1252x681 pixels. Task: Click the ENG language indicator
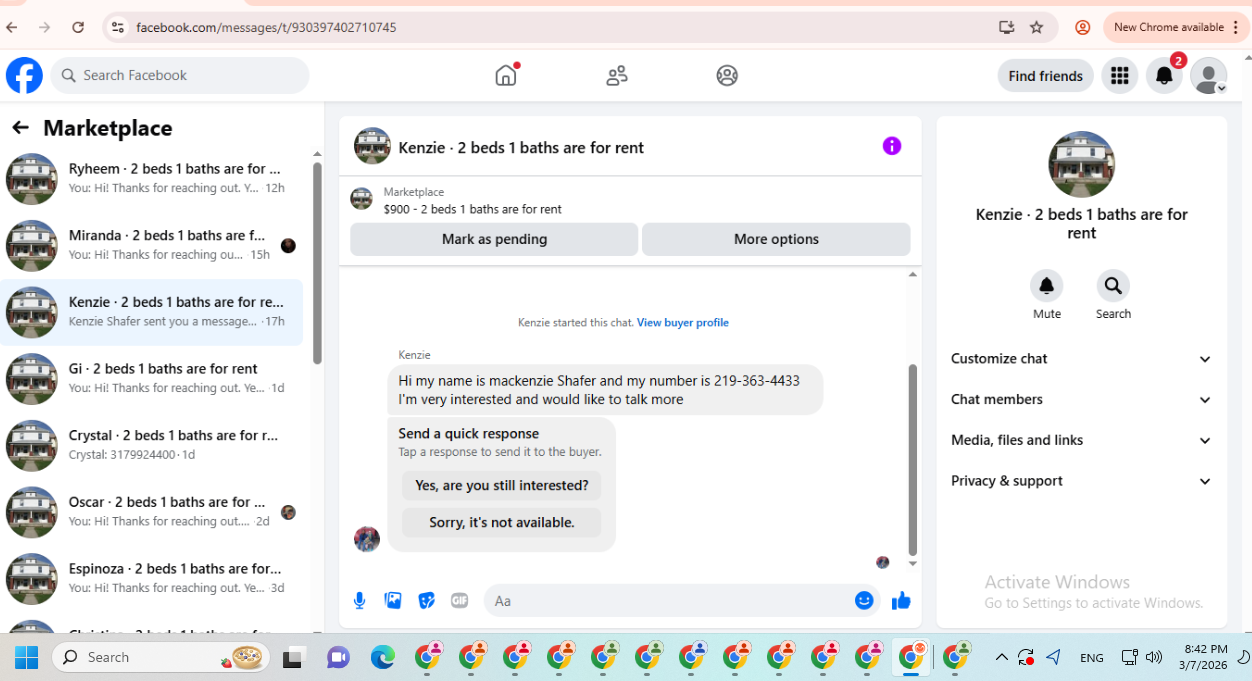[1092, 657]
